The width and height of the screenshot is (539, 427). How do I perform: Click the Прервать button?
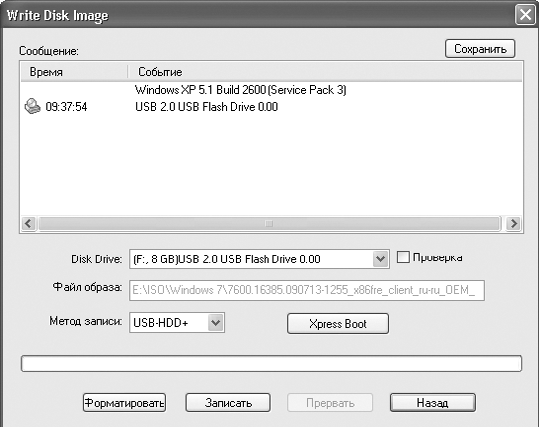click(330, 403)
